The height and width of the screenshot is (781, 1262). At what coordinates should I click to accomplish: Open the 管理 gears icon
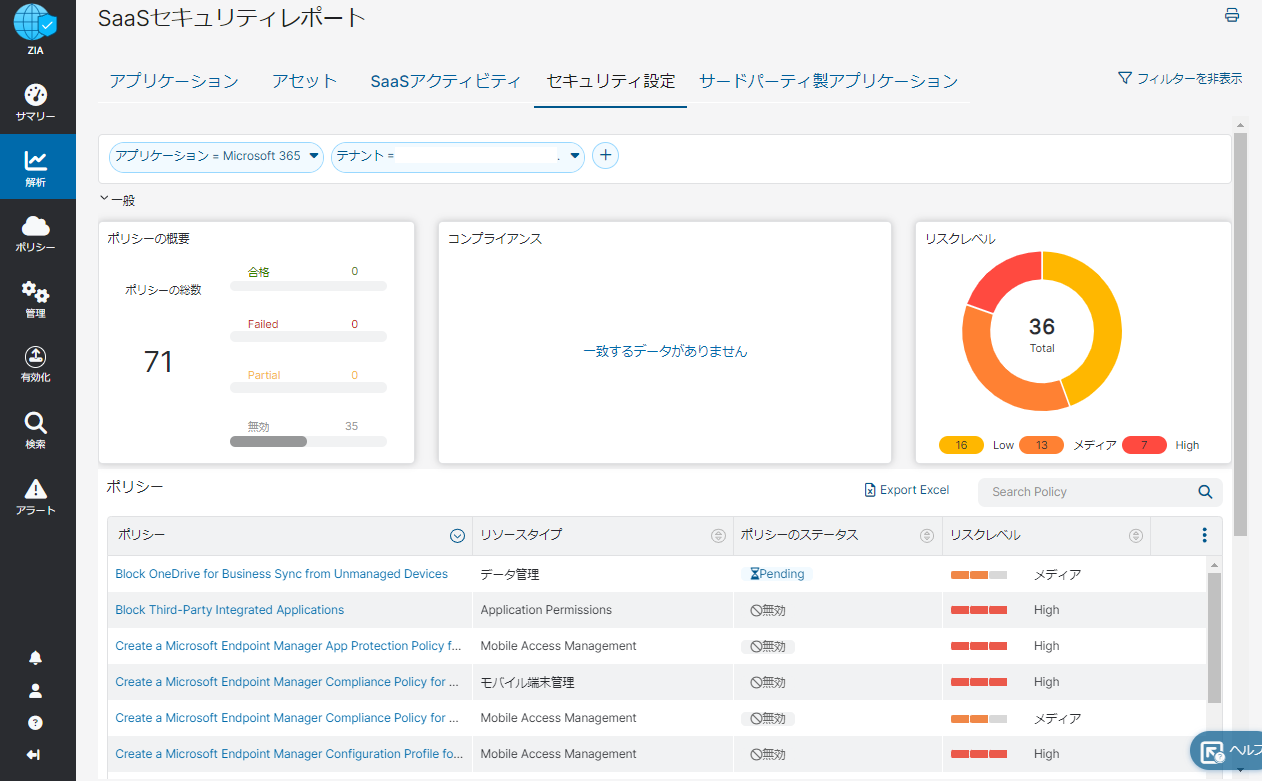click(x=35, y=292)
